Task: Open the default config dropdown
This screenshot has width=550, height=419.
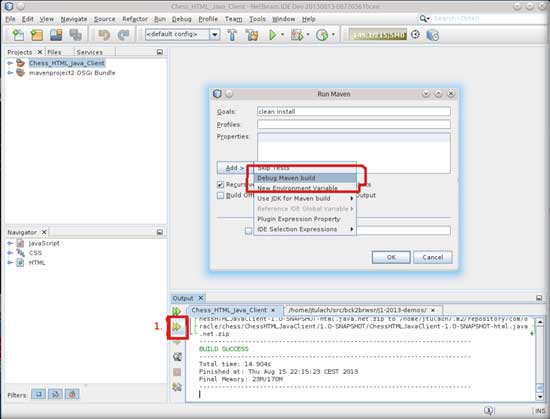Action: pos(215,34)
